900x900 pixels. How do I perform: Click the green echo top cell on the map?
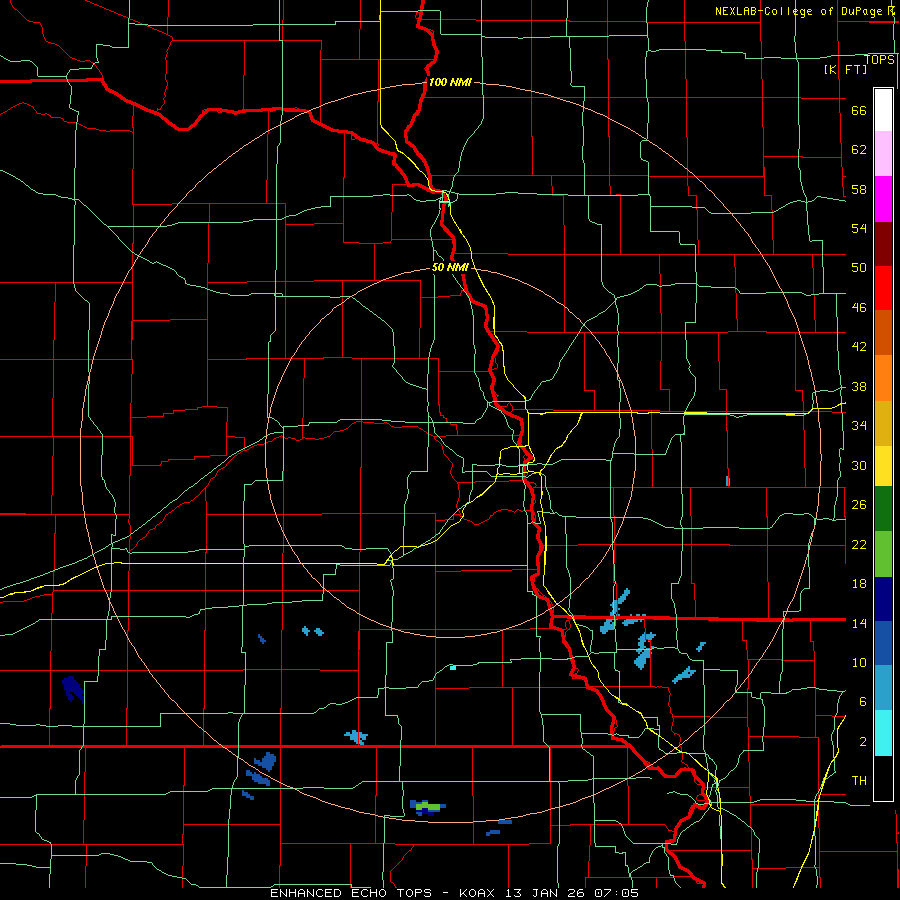click(428, 806)
